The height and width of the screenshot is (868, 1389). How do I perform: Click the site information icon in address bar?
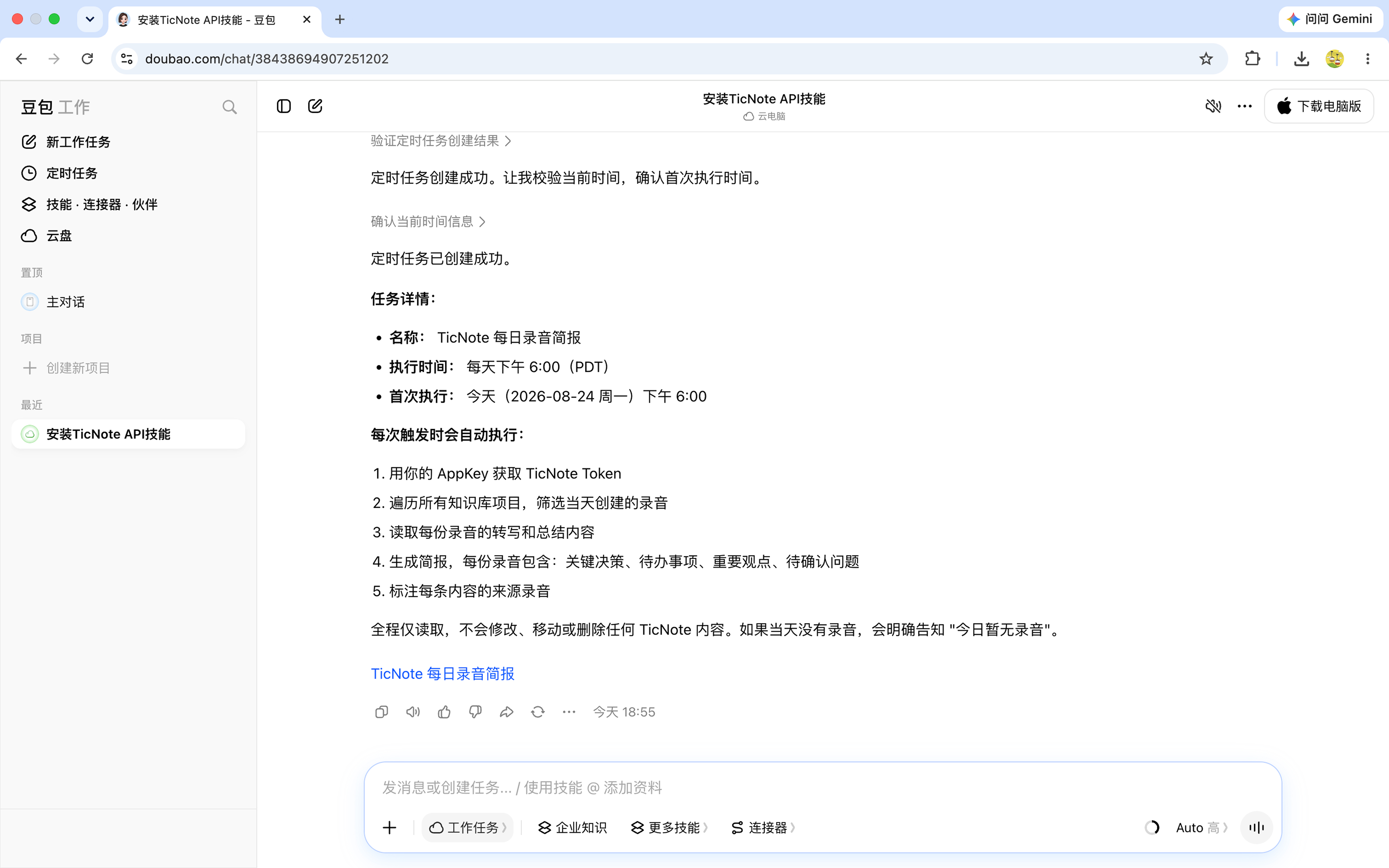click(x=127, y=59)
